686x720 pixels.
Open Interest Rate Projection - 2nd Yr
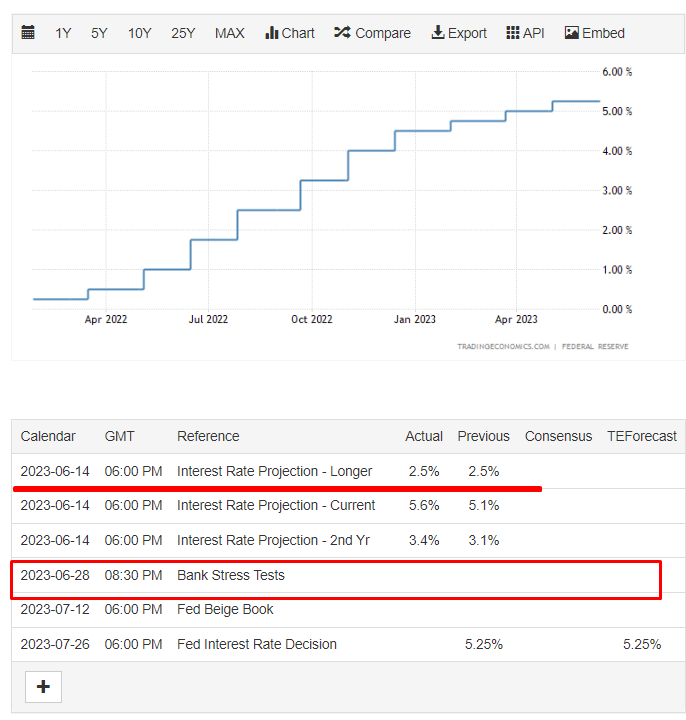273,540
